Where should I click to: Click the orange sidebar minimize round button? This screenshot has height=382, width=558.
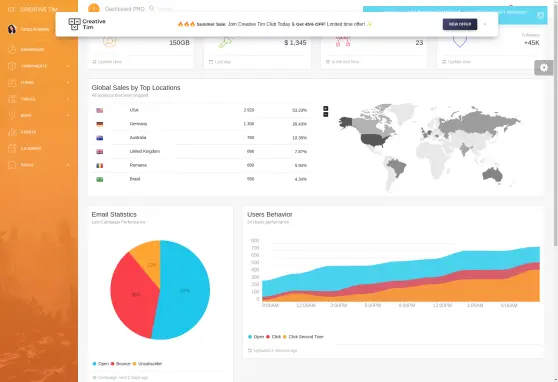click(x=94, y=8)
